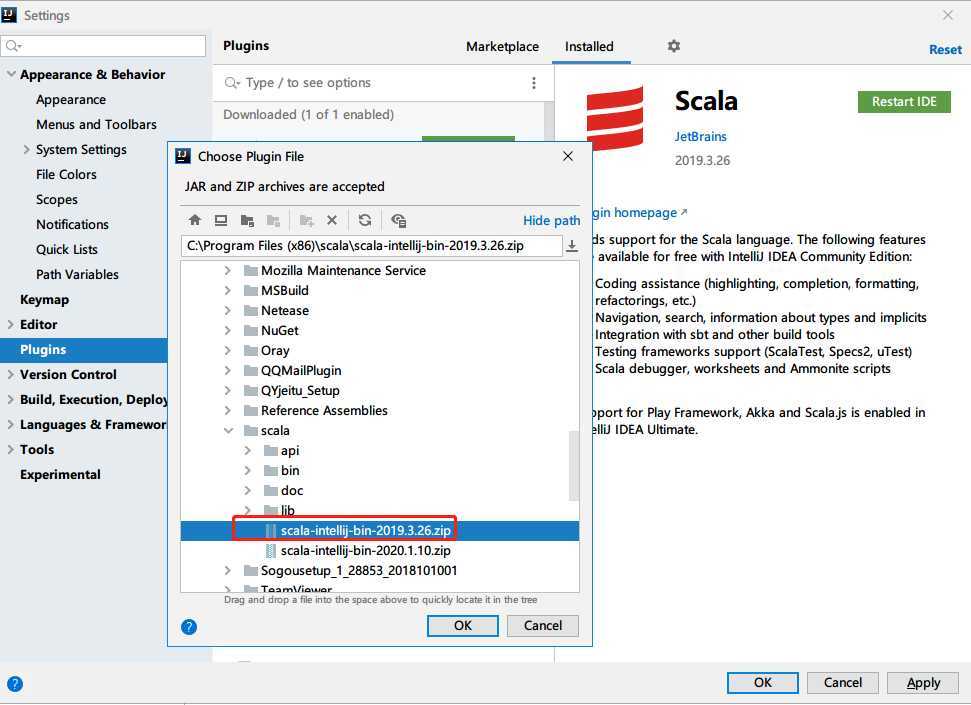
Task: Go to the Home directory in file chooser
Action: tap(195, 220)
